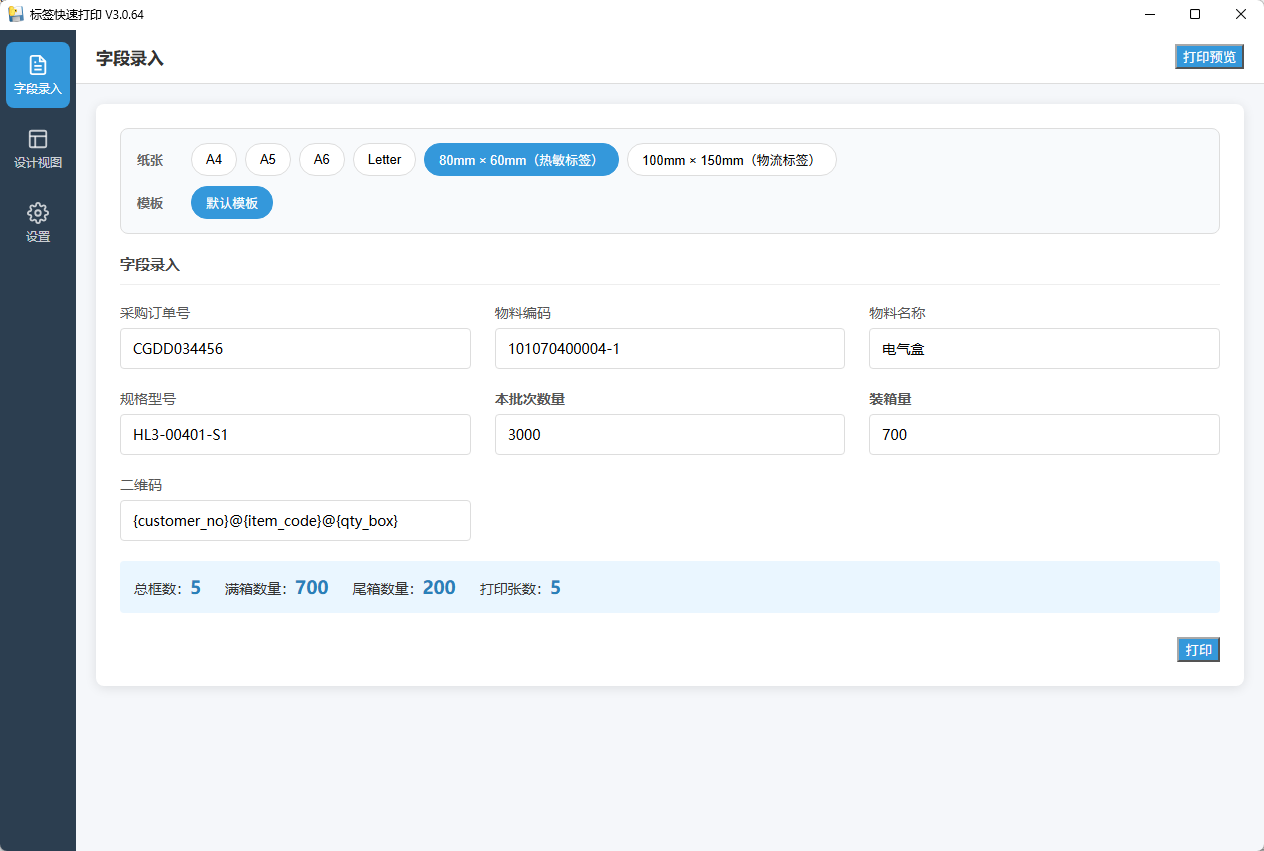This screenshot has height=851, width=1264.
Task: Click the 物料名称 field label
Action: [x=897, y=313]
